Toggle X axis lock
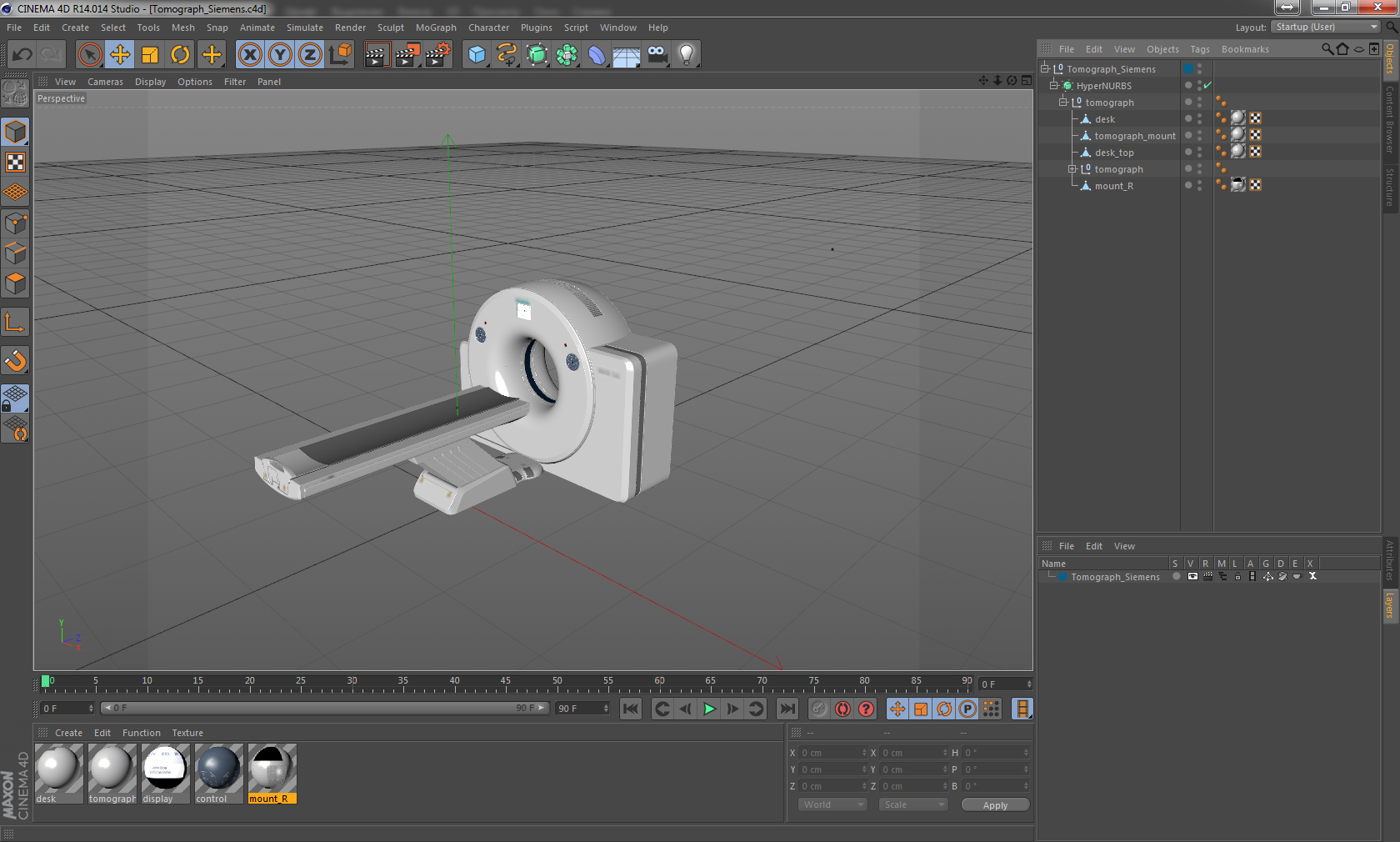The image size is (1400, 842). coord(249,55)
